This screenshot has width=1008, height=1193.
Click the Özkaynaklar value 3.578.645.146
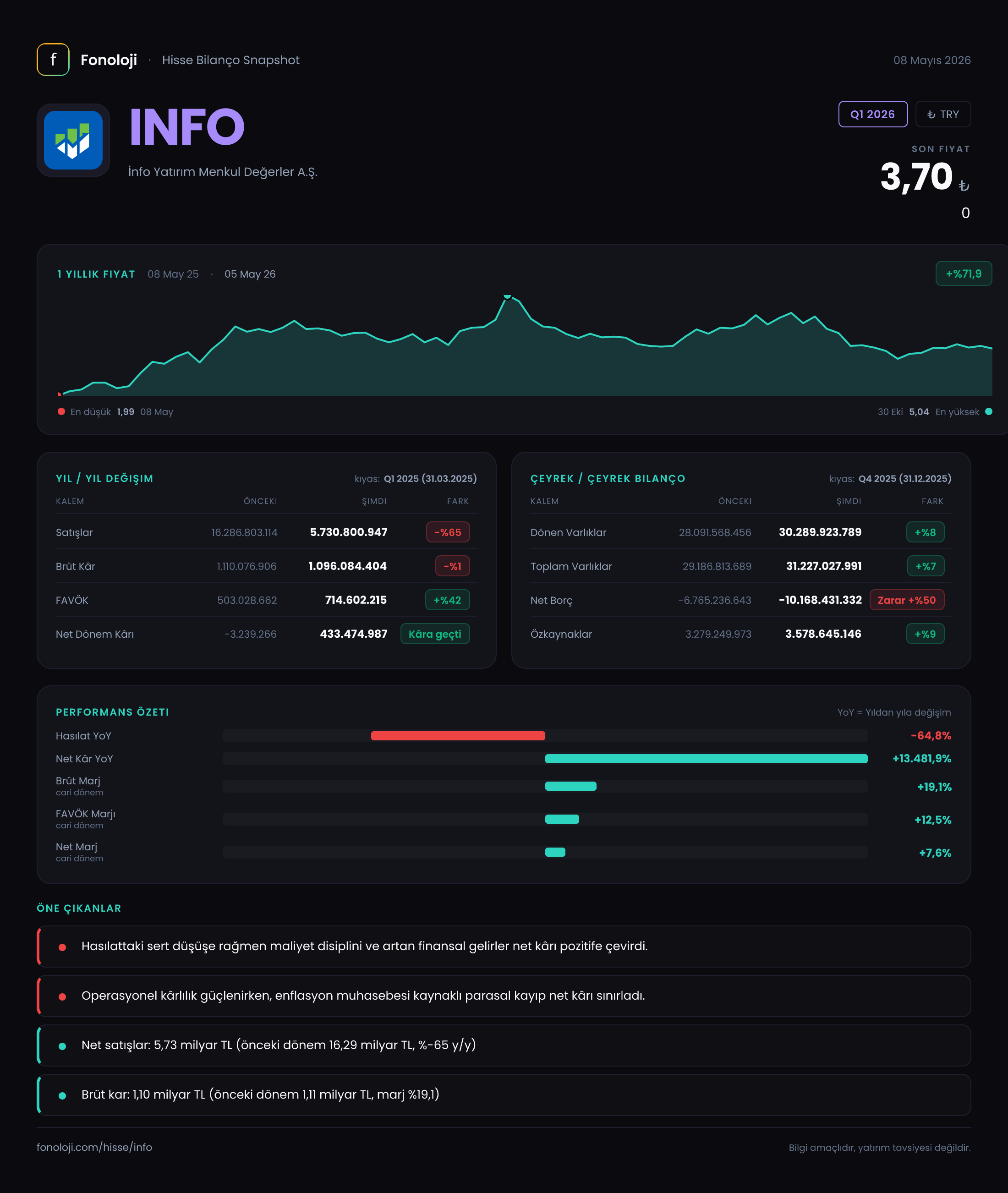[823, 634]
